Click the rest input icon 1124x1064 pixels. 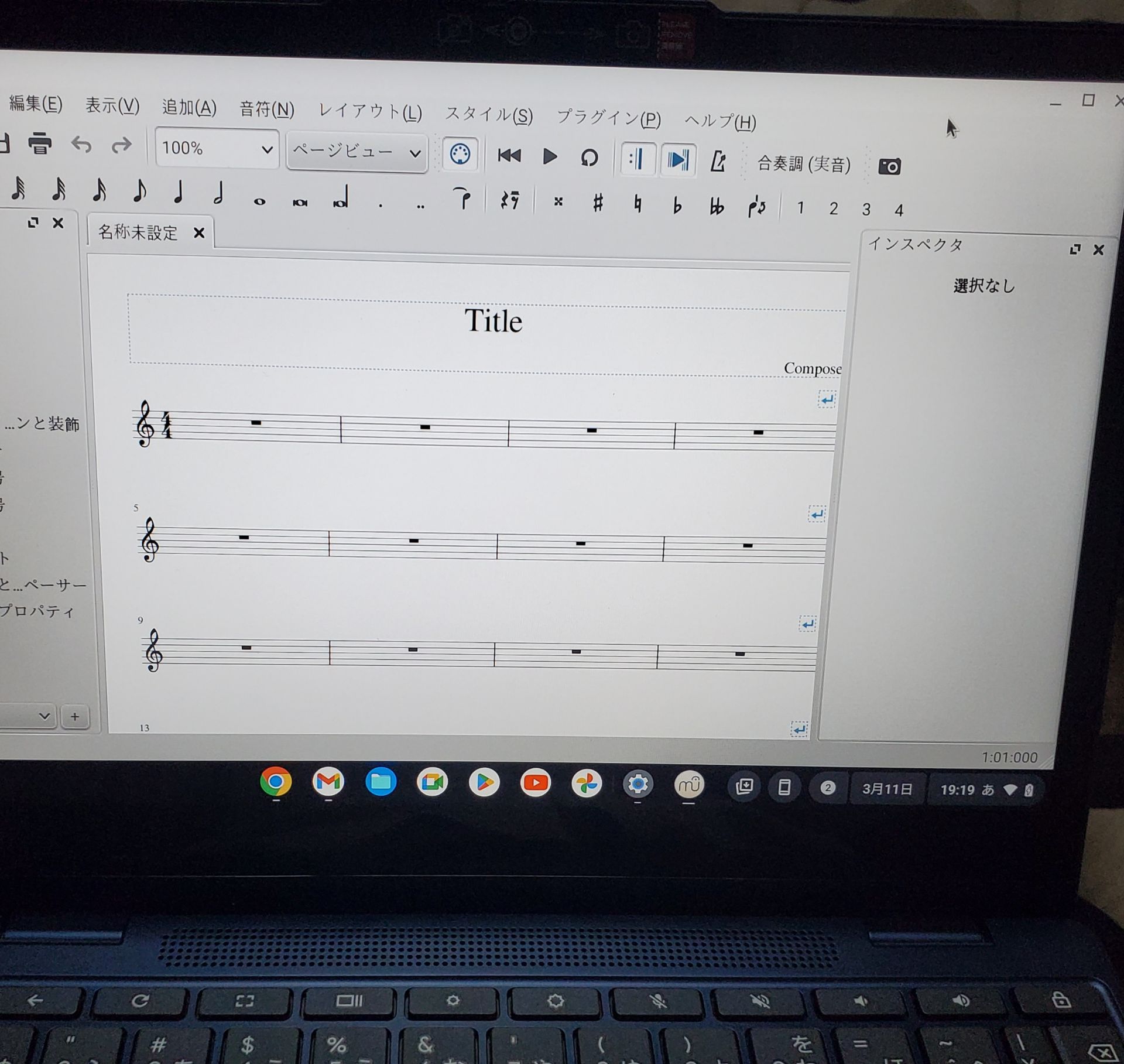509,201
